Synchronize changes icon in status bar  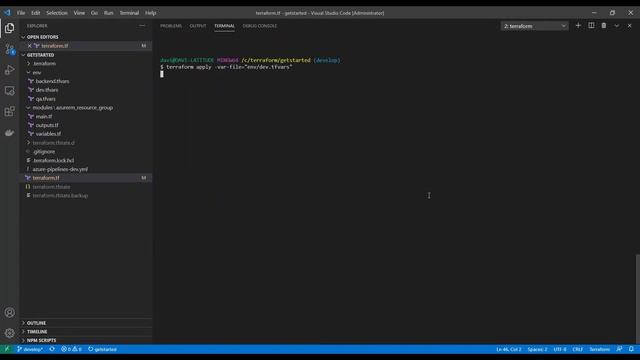52,349
